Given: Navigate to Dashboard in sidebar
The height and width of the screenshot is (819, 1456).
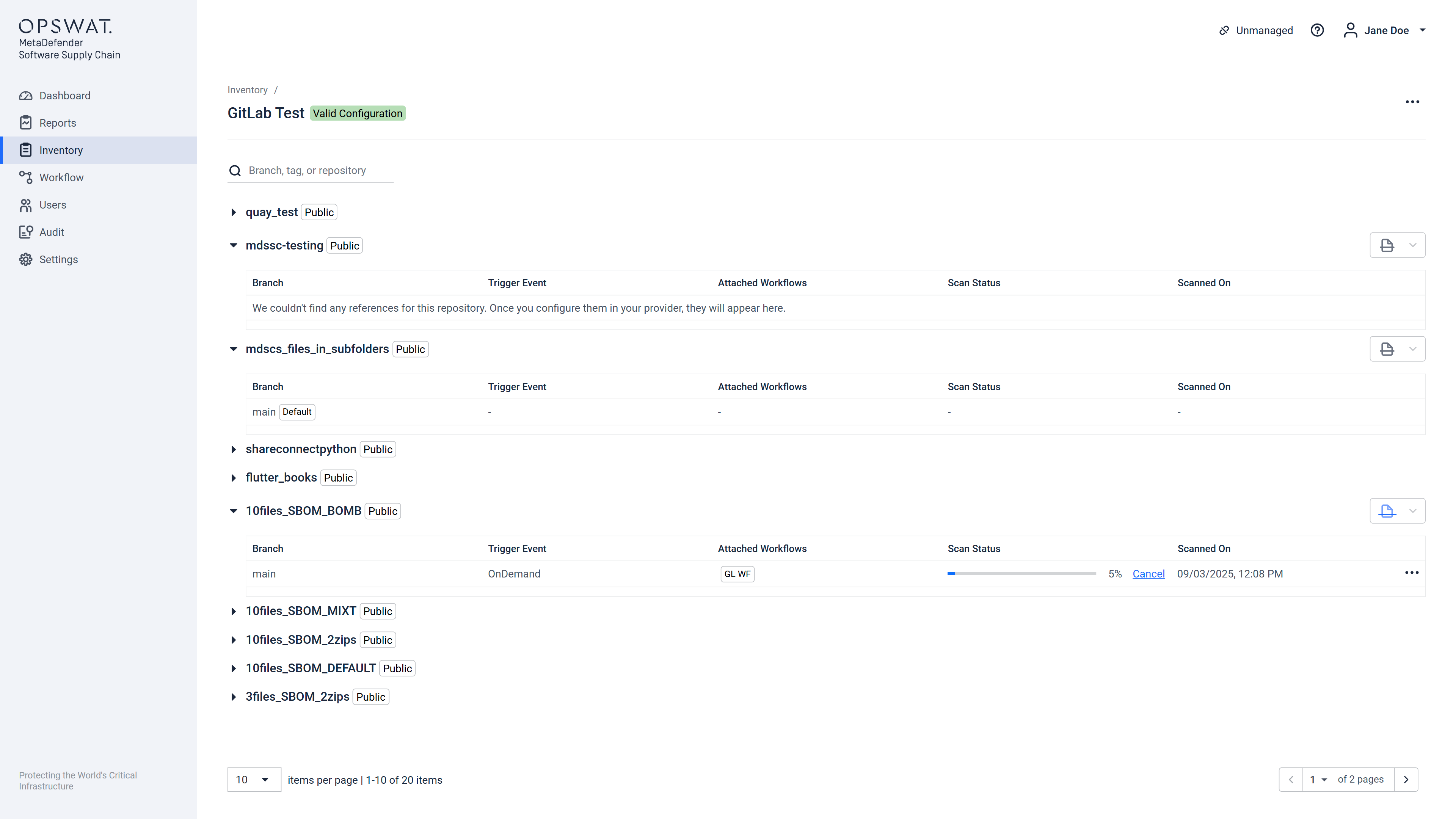Looking at the screenshot, I should pyautogui.click(x=64, y=96).
